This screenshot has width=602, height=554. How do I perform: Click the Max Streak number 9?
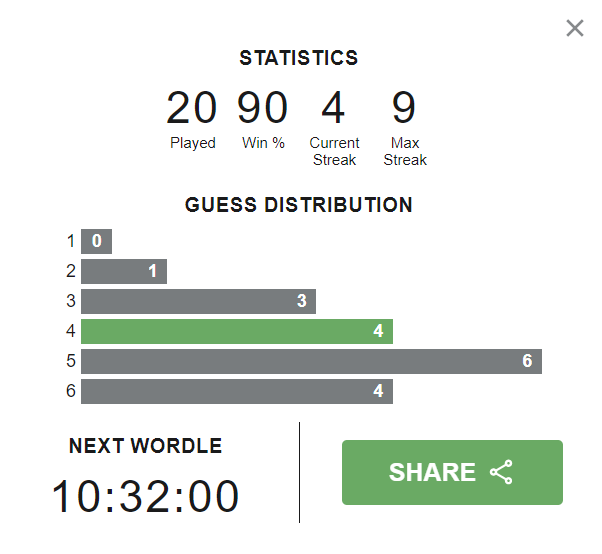[404, 108]
